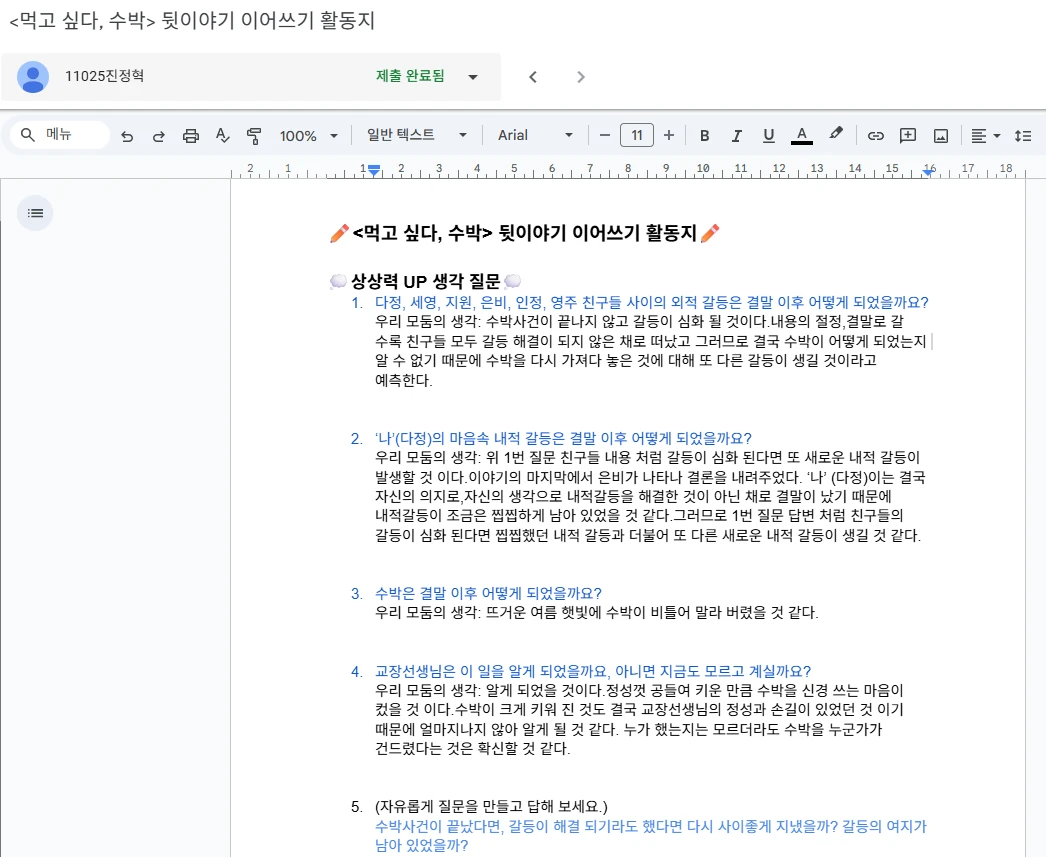1046x857 pixels.
Task: Click the redo arrow icon
Action: tap(159, 135)
